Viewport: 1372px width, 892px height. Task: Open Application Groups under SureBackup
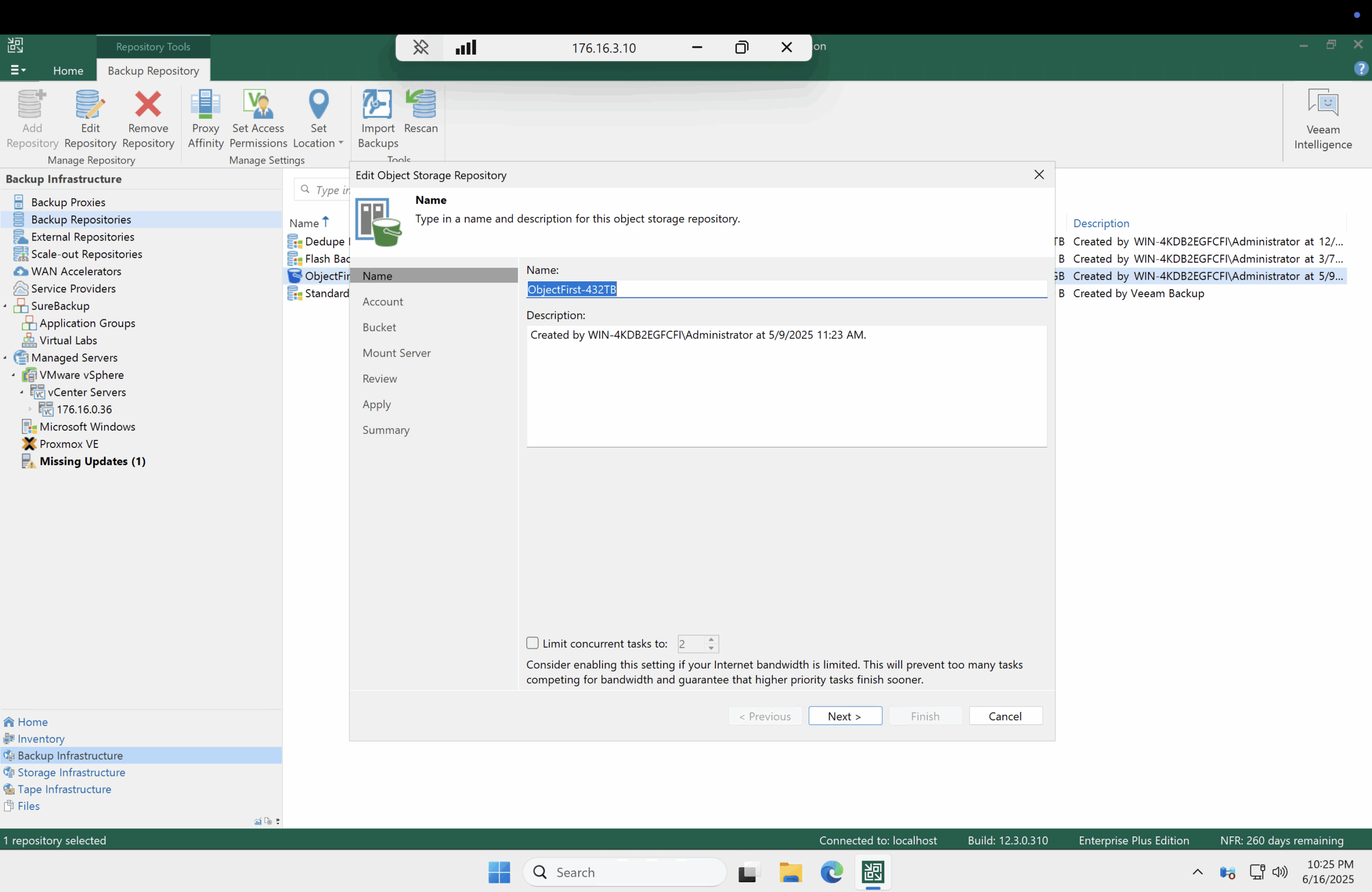pos(87,323)
